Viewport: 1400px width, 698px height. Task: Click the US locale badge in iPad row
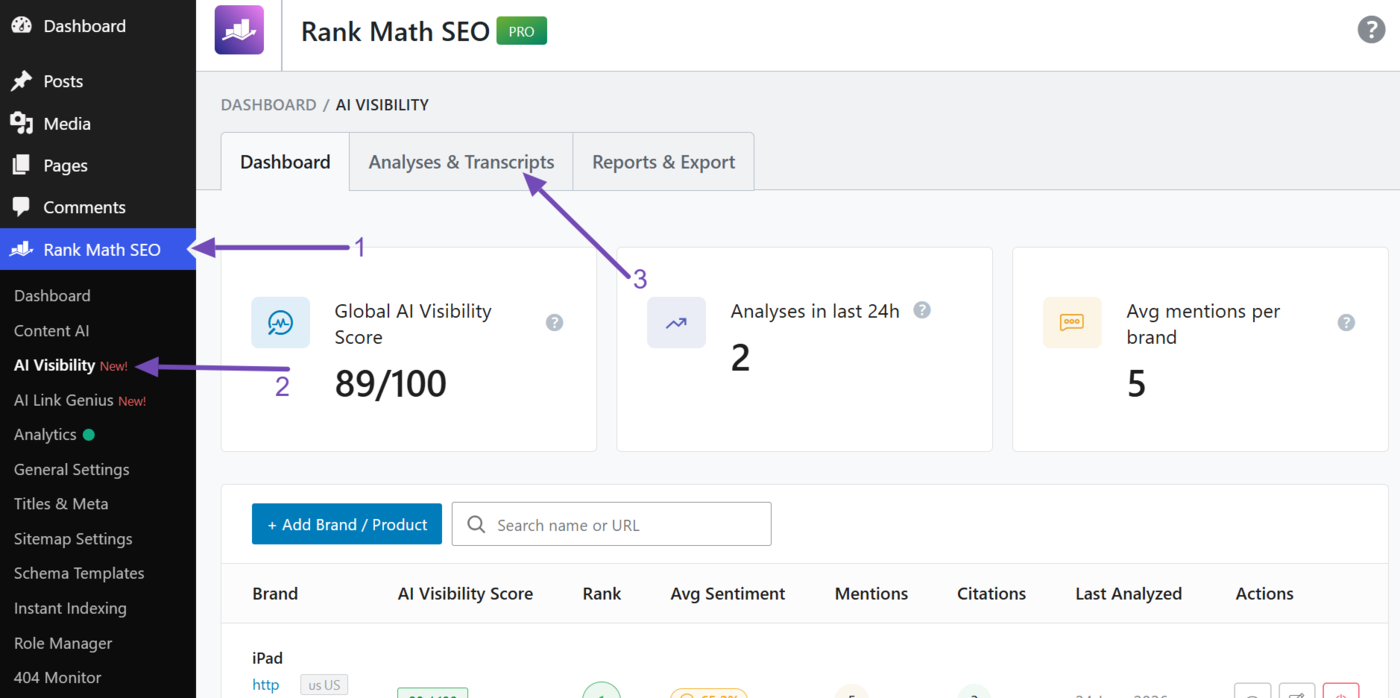tap(324, 685)
